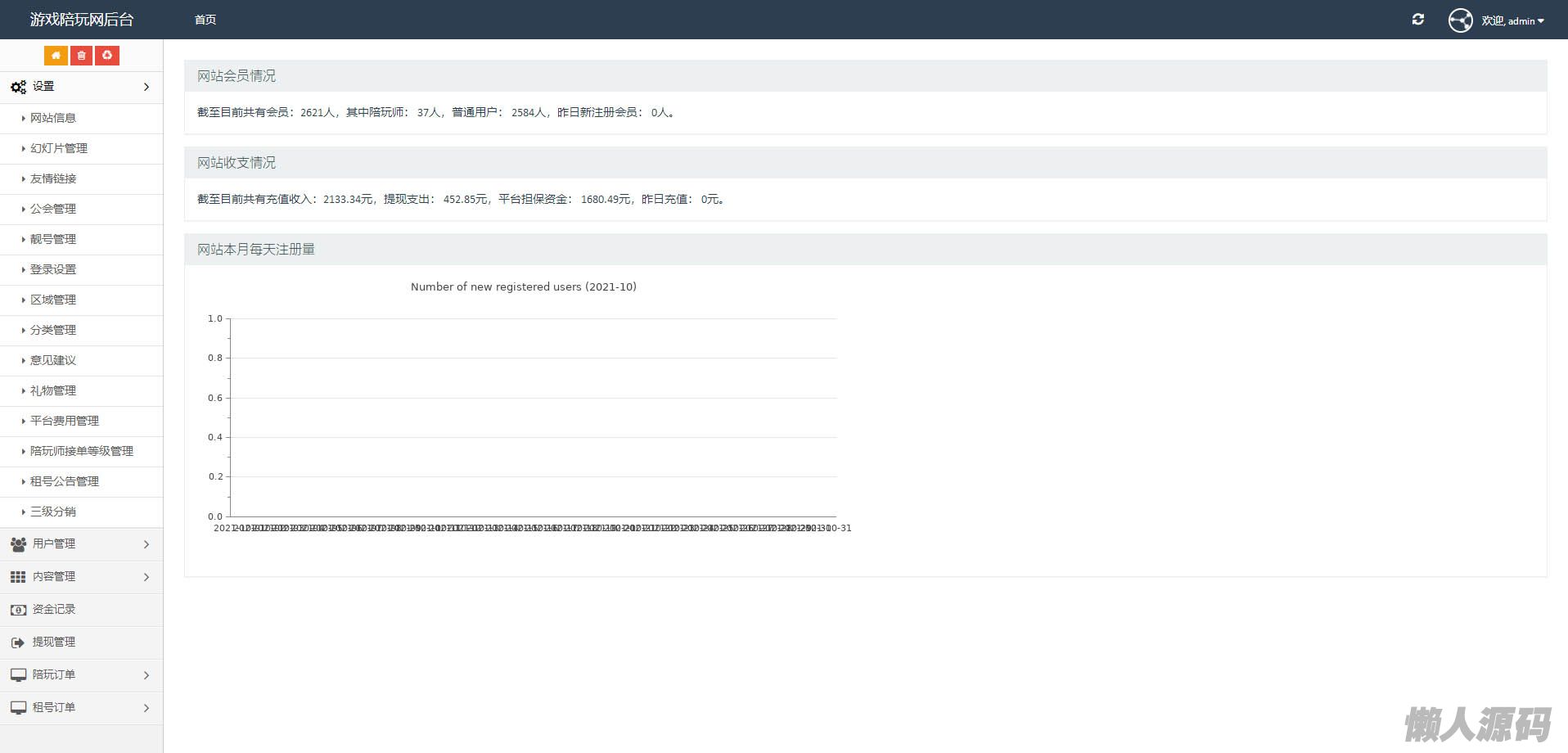
Task: Click the monitor icon beside 租号订单
Action: tap(18, 708)
